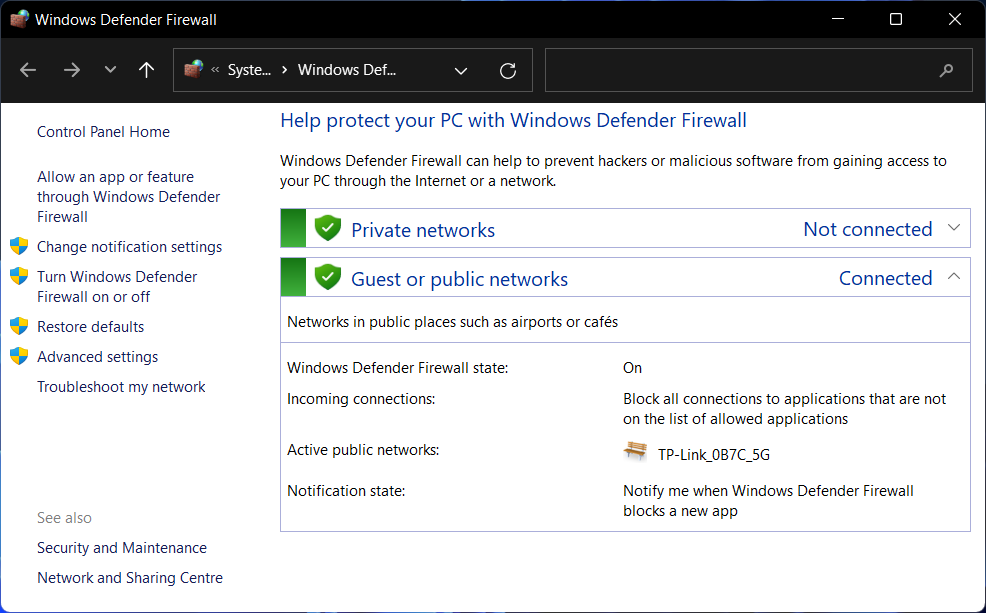Open recent locations dropdown chevron
986x613 pixels.
click(110, 69)
